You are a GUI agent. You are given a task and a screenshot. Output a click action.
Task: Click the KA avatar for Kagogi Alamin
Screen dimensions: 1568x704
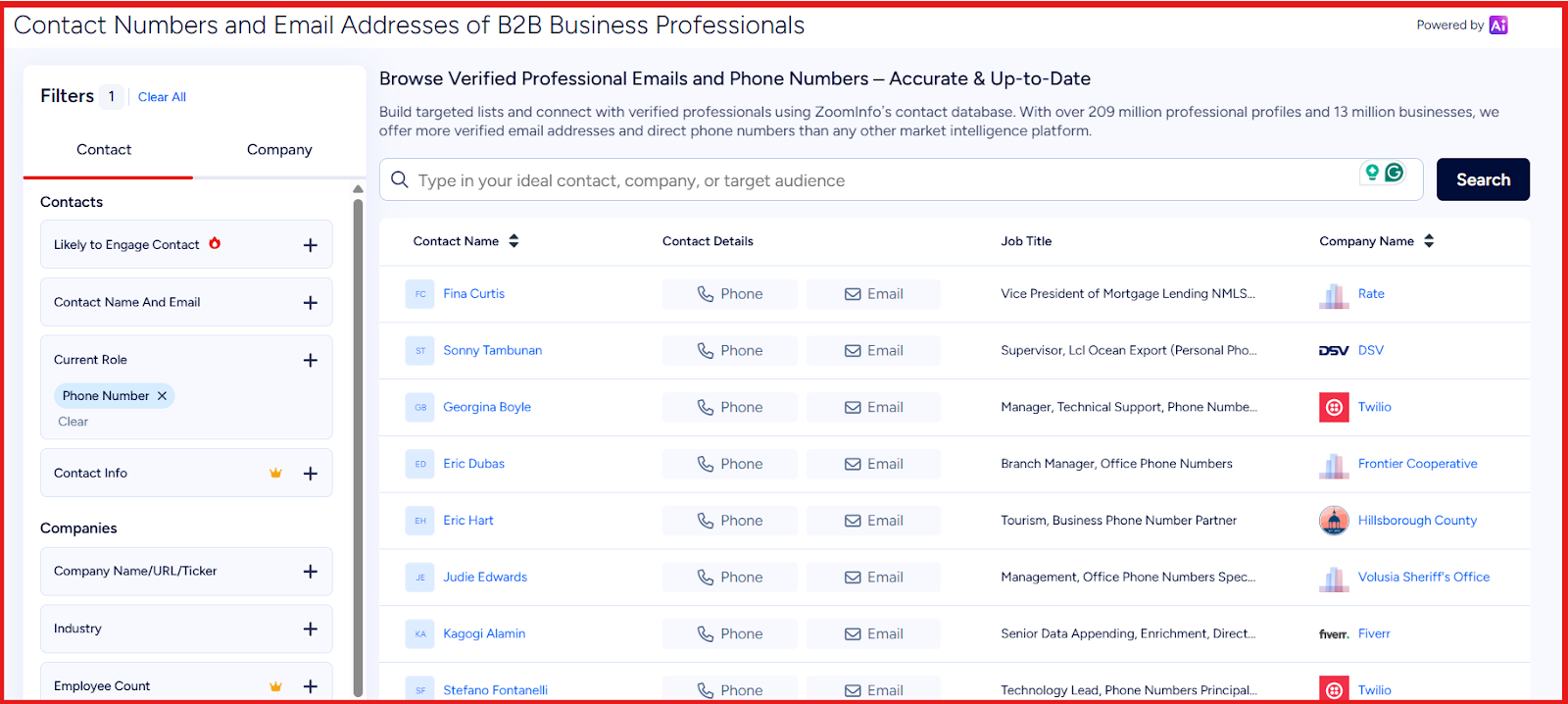[x=420, y=634]
